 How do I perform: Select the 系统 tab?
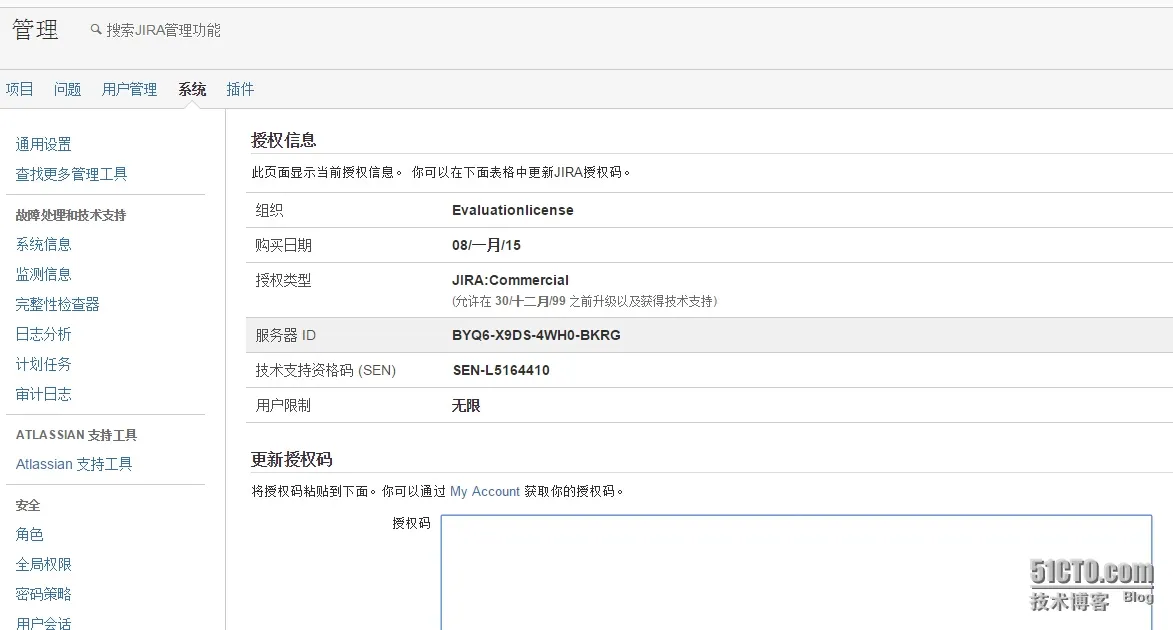[192, 89]
